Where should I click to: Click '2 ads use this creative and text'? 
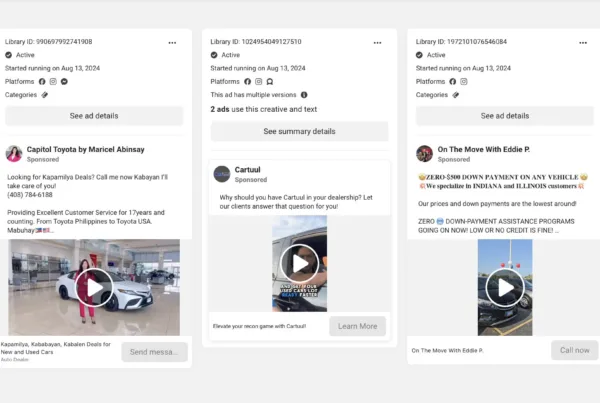pyautogui.click(x=264, y=109)
